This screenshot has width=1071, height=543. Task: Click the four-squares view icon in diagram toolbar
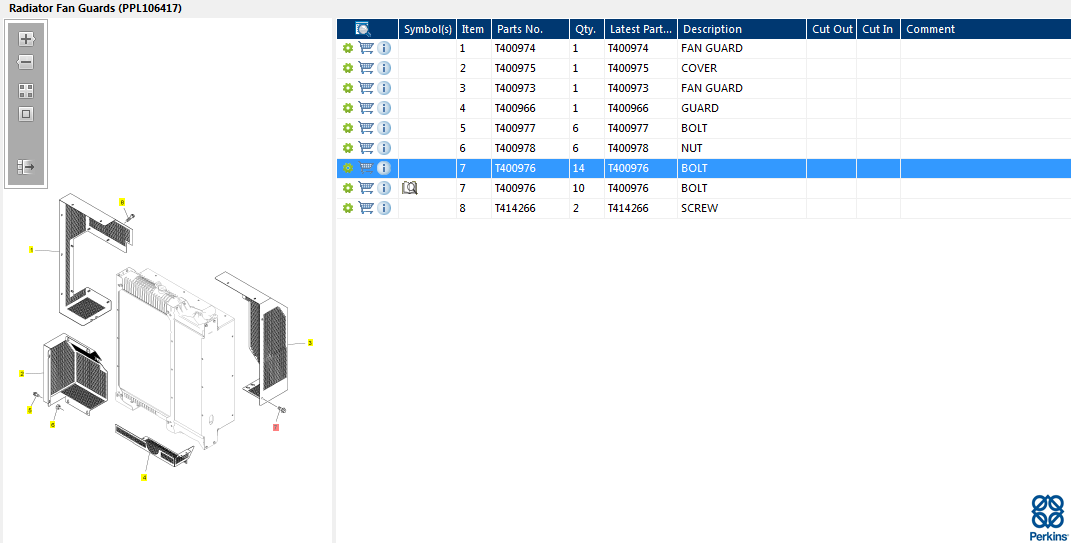pos(26,91)
